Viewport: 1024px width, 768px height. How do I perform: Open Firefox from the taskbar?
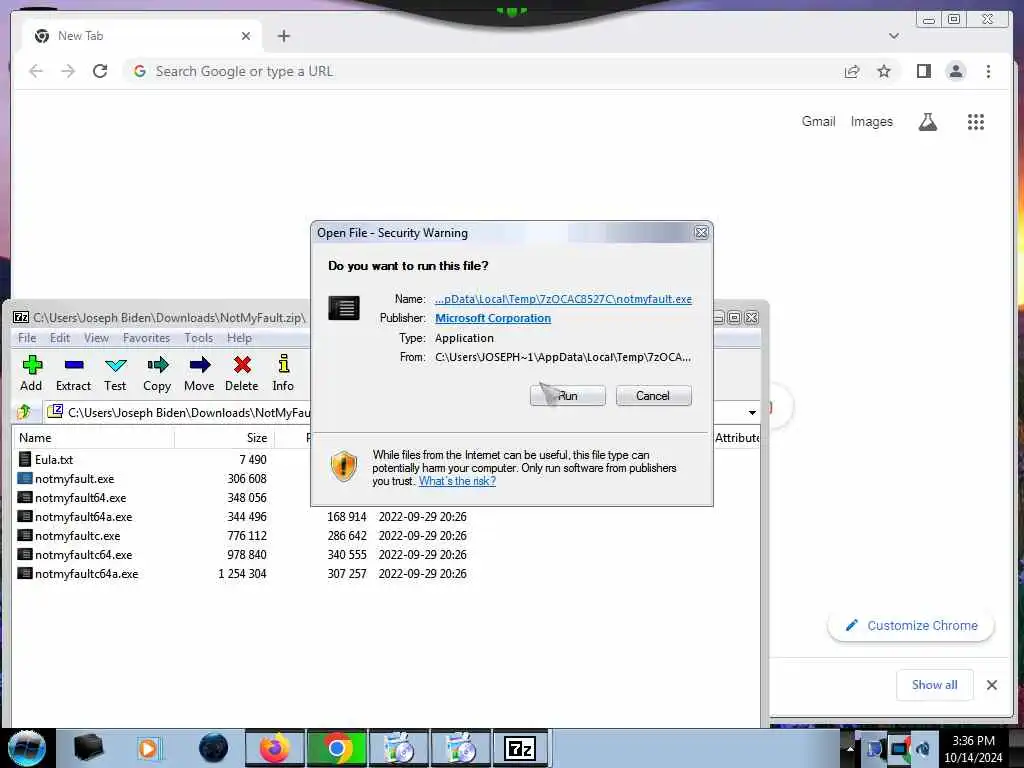274,748
